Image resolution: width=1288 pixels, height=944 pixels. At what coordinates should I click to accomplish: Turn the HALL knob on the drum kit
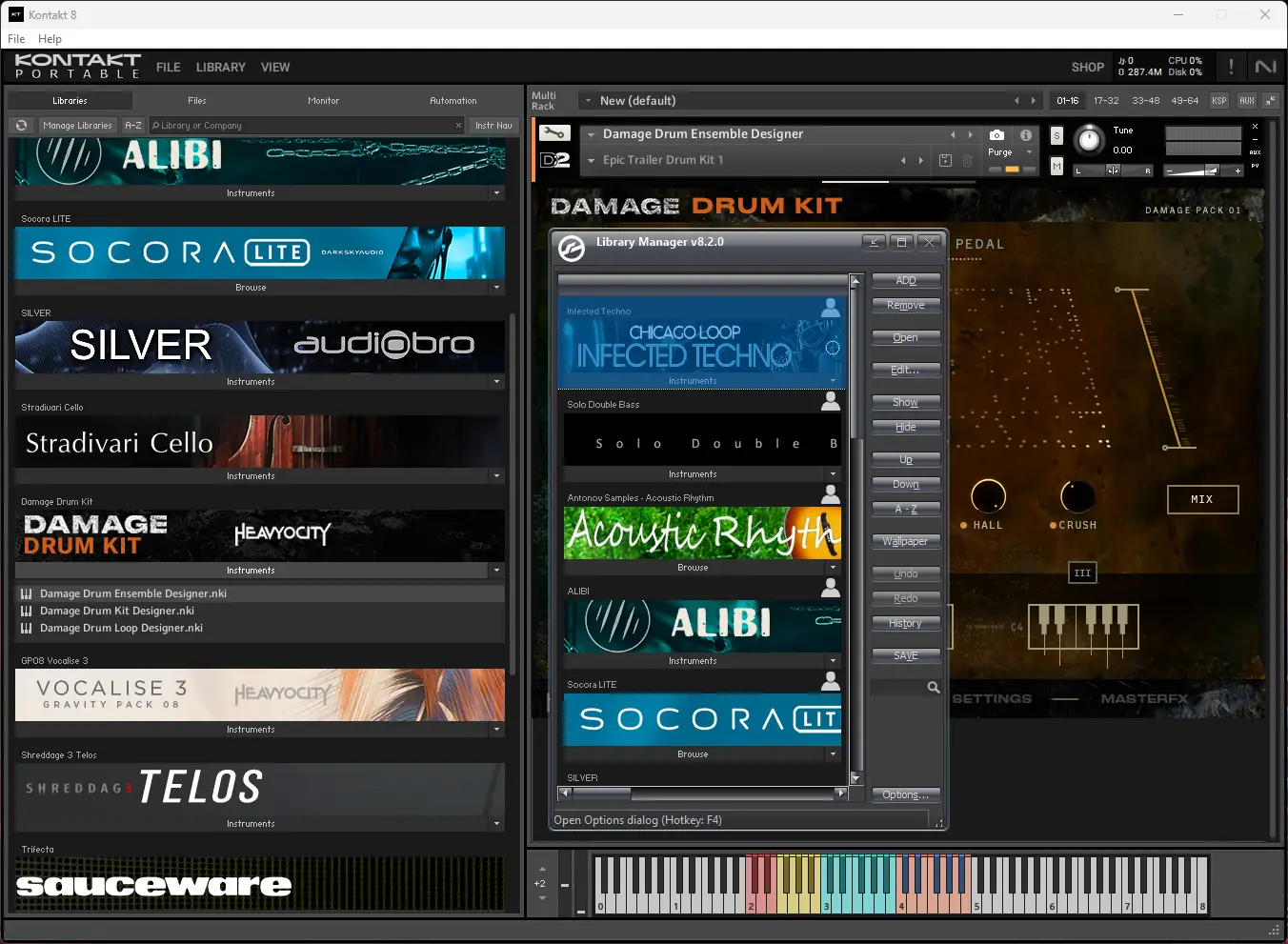[987, 496]
